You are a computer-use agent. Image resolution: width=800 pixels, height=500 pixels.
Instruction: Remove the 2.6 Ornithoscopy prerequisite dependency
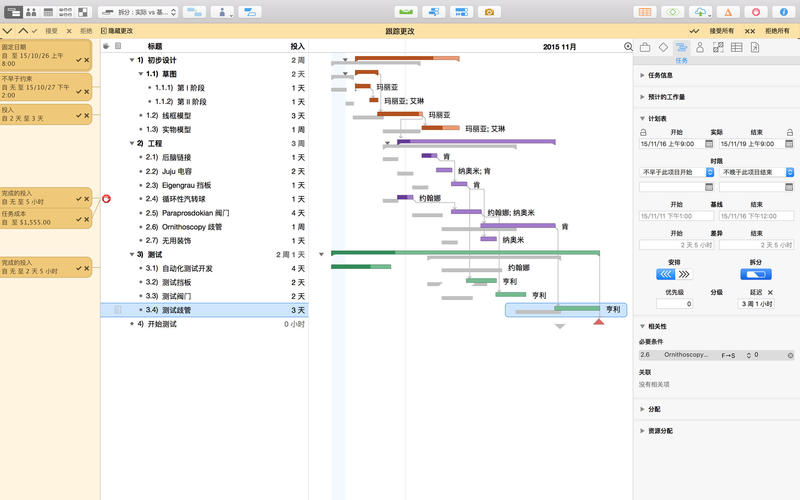pos(790,355)
